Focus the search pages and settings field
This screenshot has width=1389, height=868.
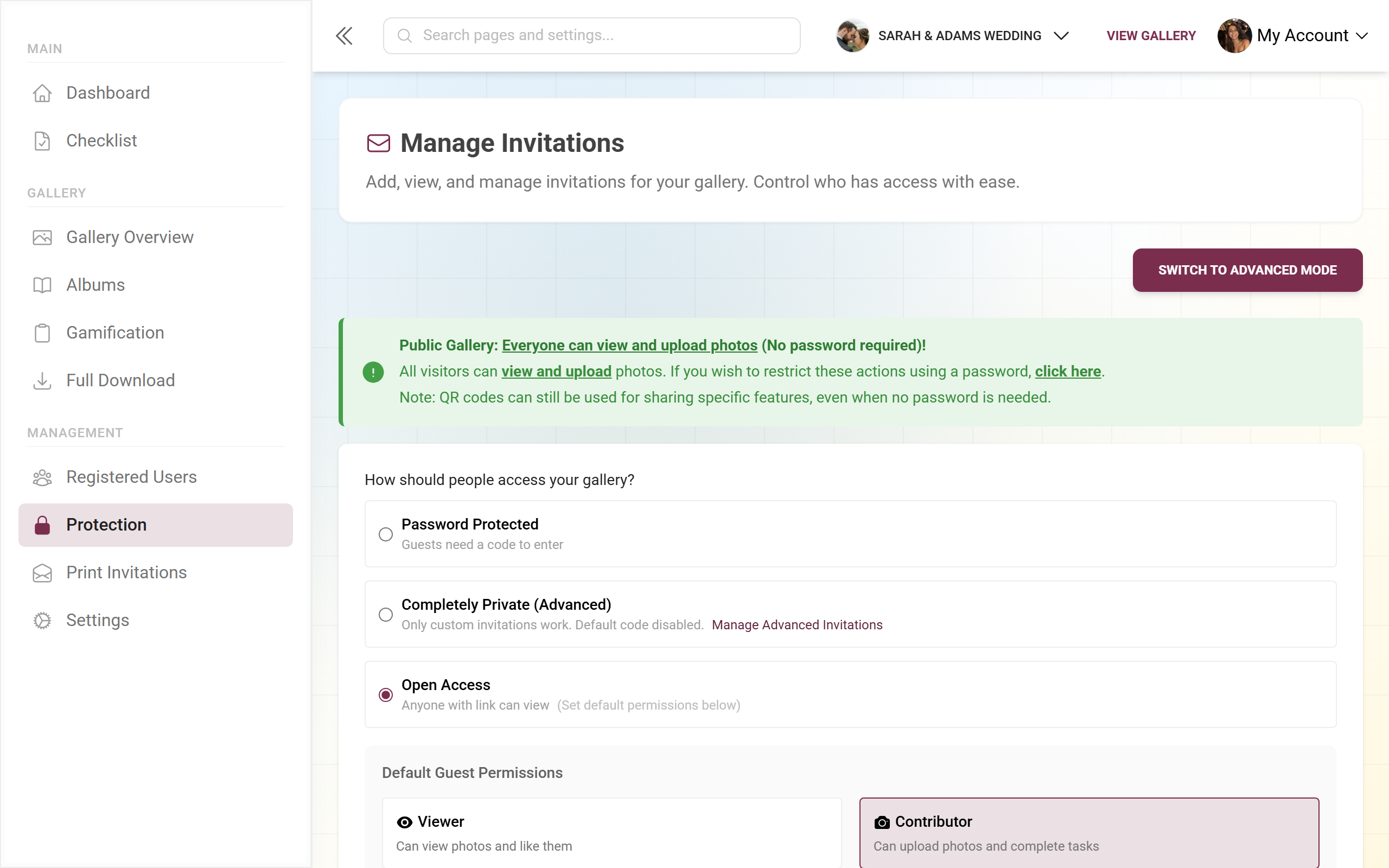(591, 36)
